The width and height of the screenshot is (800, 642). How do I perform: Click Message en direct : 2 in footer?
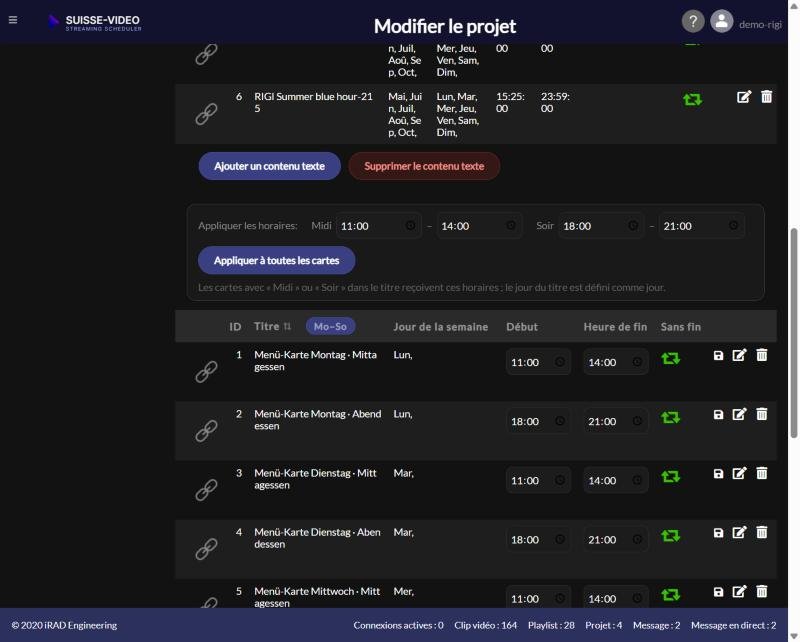734,625
